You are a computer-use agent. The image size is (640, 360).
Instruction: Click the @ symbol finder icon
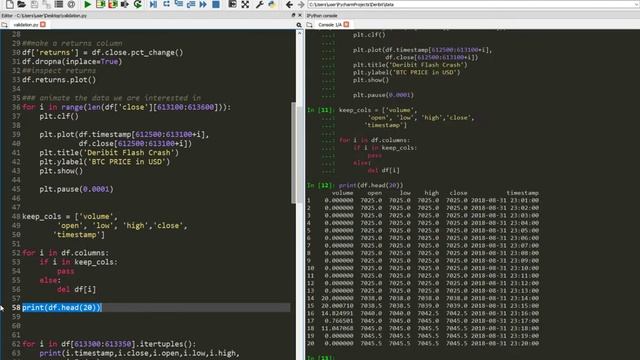click(x=71, y=4)
